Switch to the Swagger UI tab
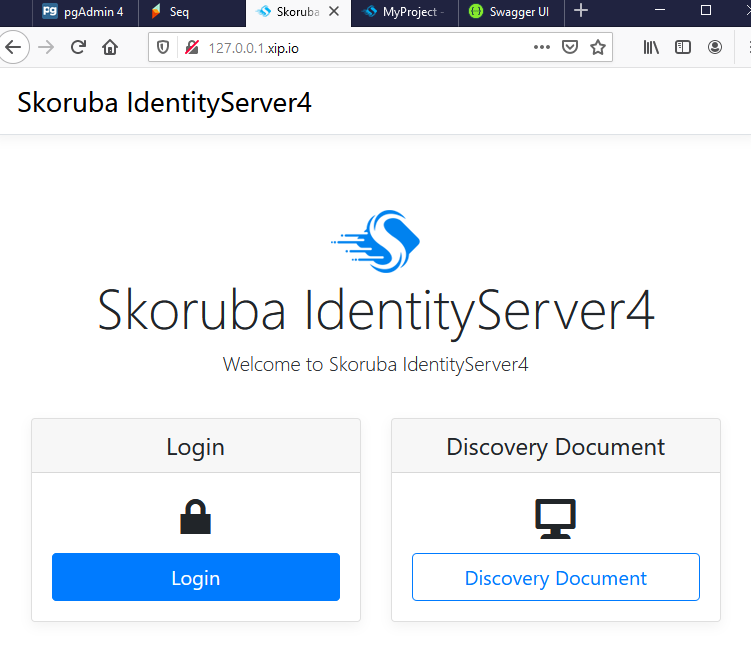 [x=511, y=12]
